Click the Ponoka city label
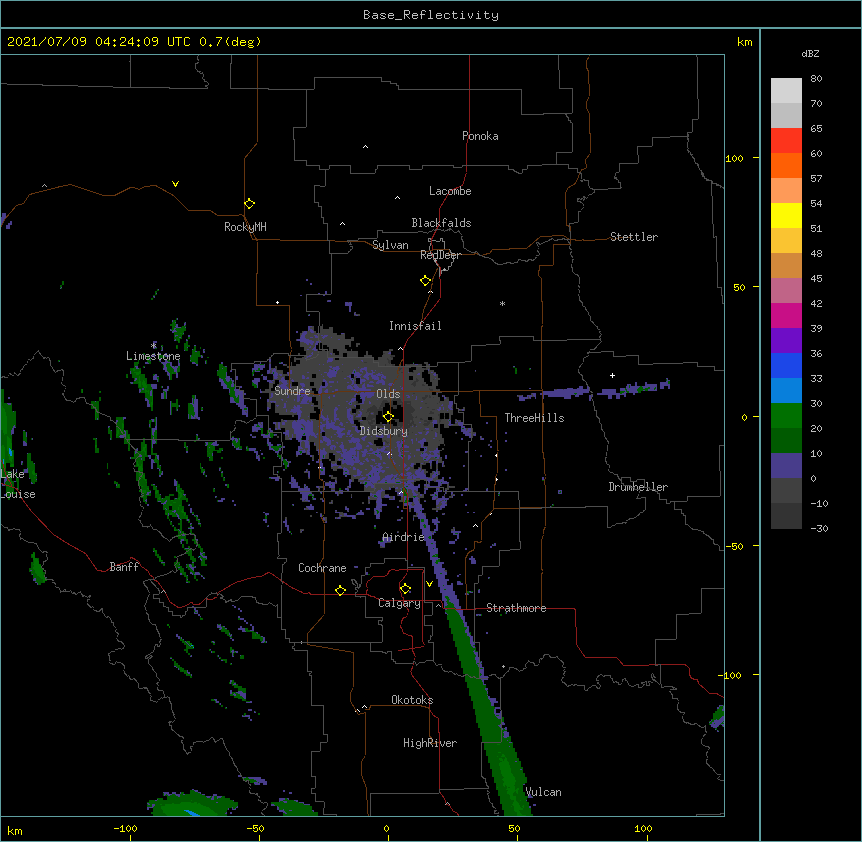 (x=480, y=136)
